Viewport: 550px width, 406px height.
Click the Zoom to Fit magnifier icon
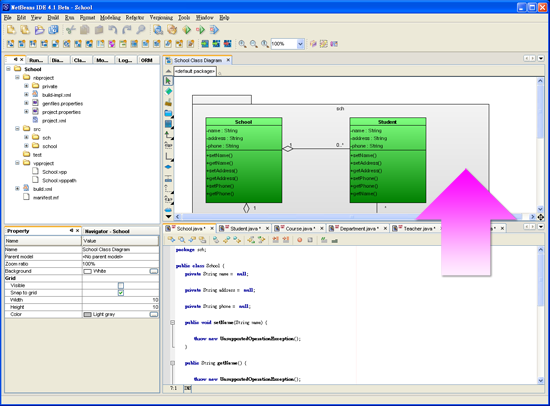point(265,44)
